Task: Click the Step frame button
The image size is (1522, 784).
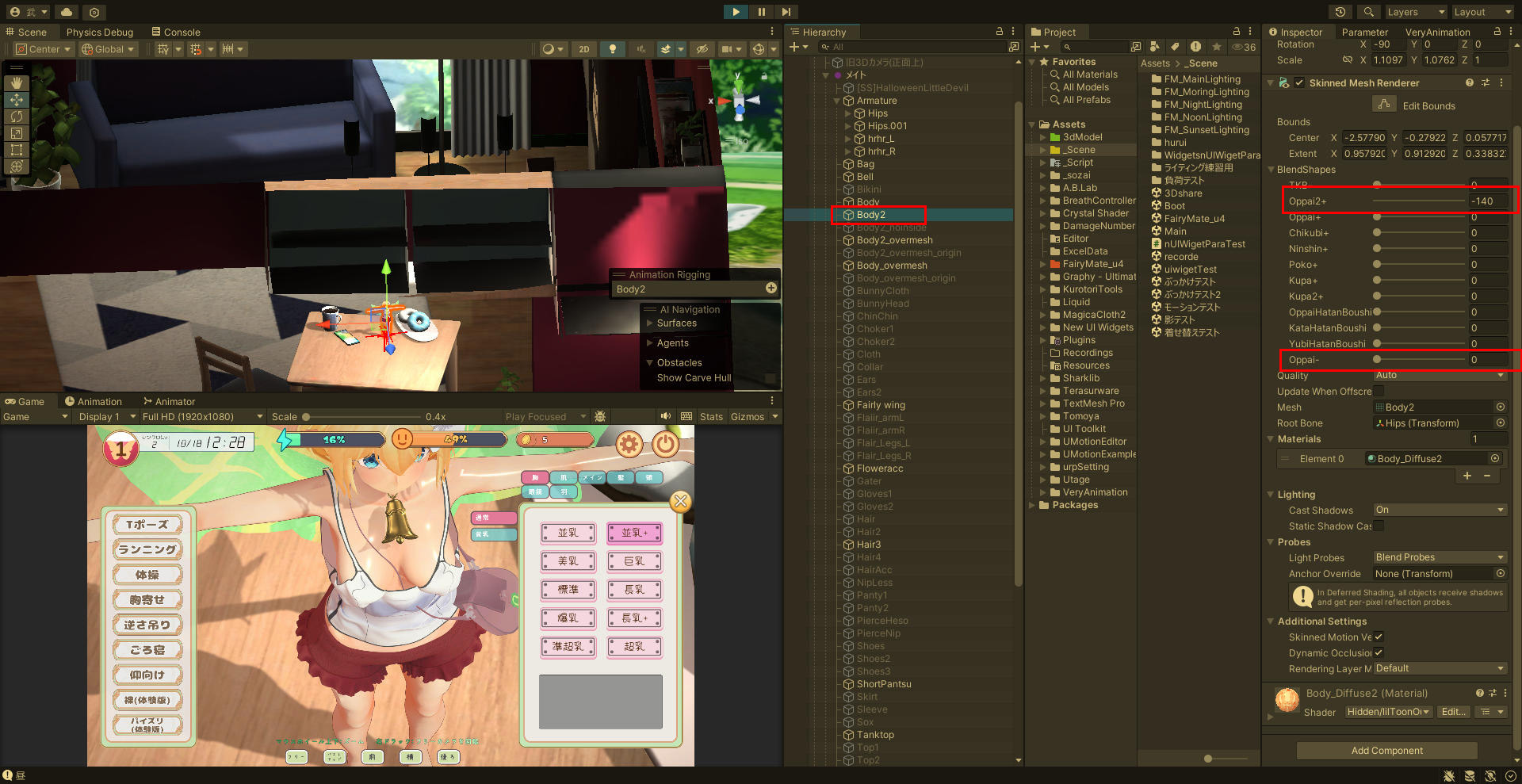Action: [x=786, y=12]
